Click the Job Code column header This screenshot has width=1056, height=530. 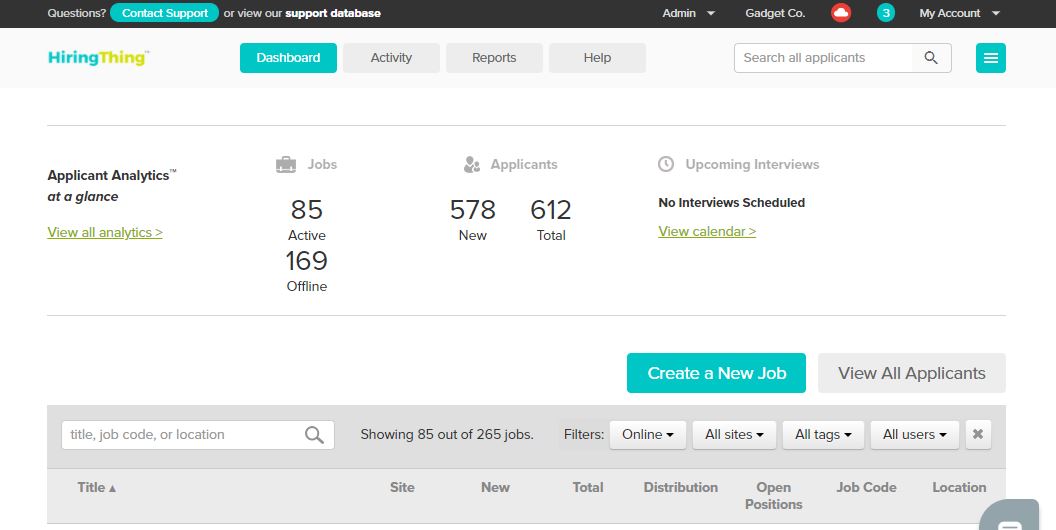[x=866, y=488]
